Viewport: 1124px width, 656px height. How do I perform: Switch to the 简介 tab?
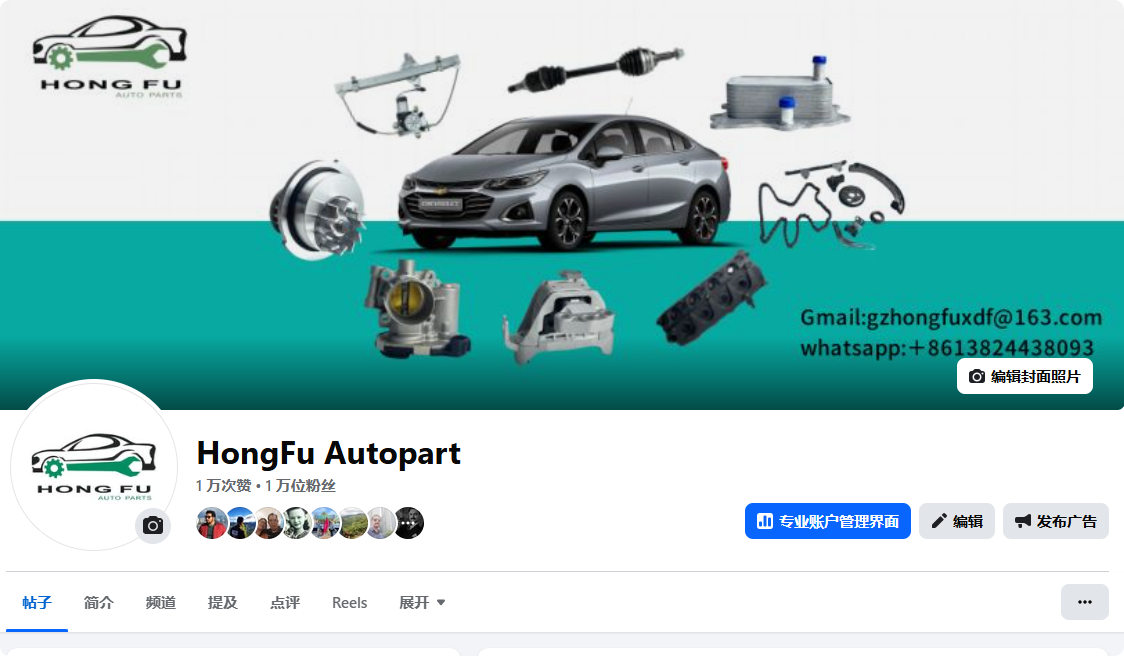pos(98,602)
